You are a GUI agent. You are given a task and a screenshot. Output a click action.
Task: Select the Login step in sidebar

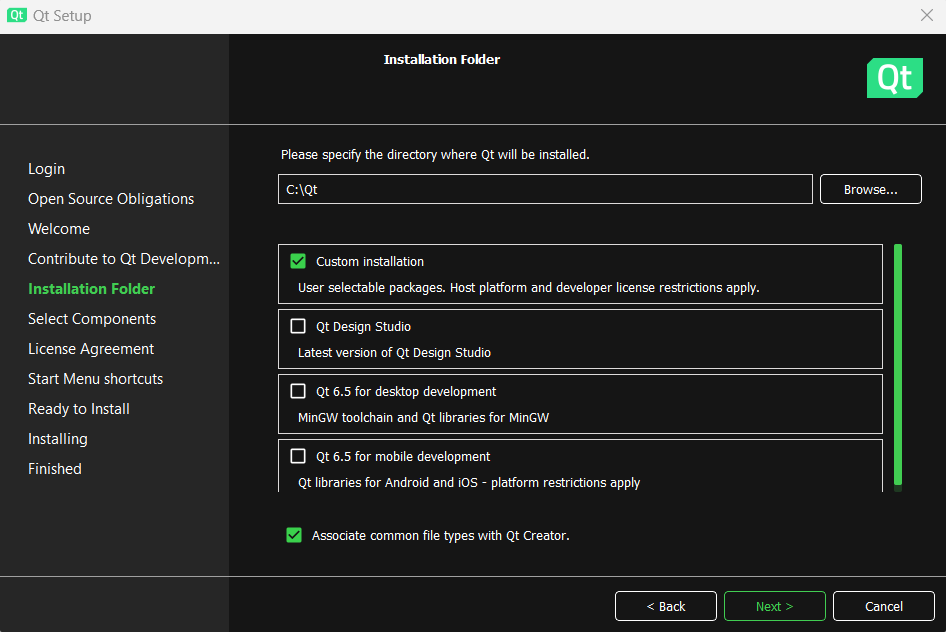pos(47,169)
